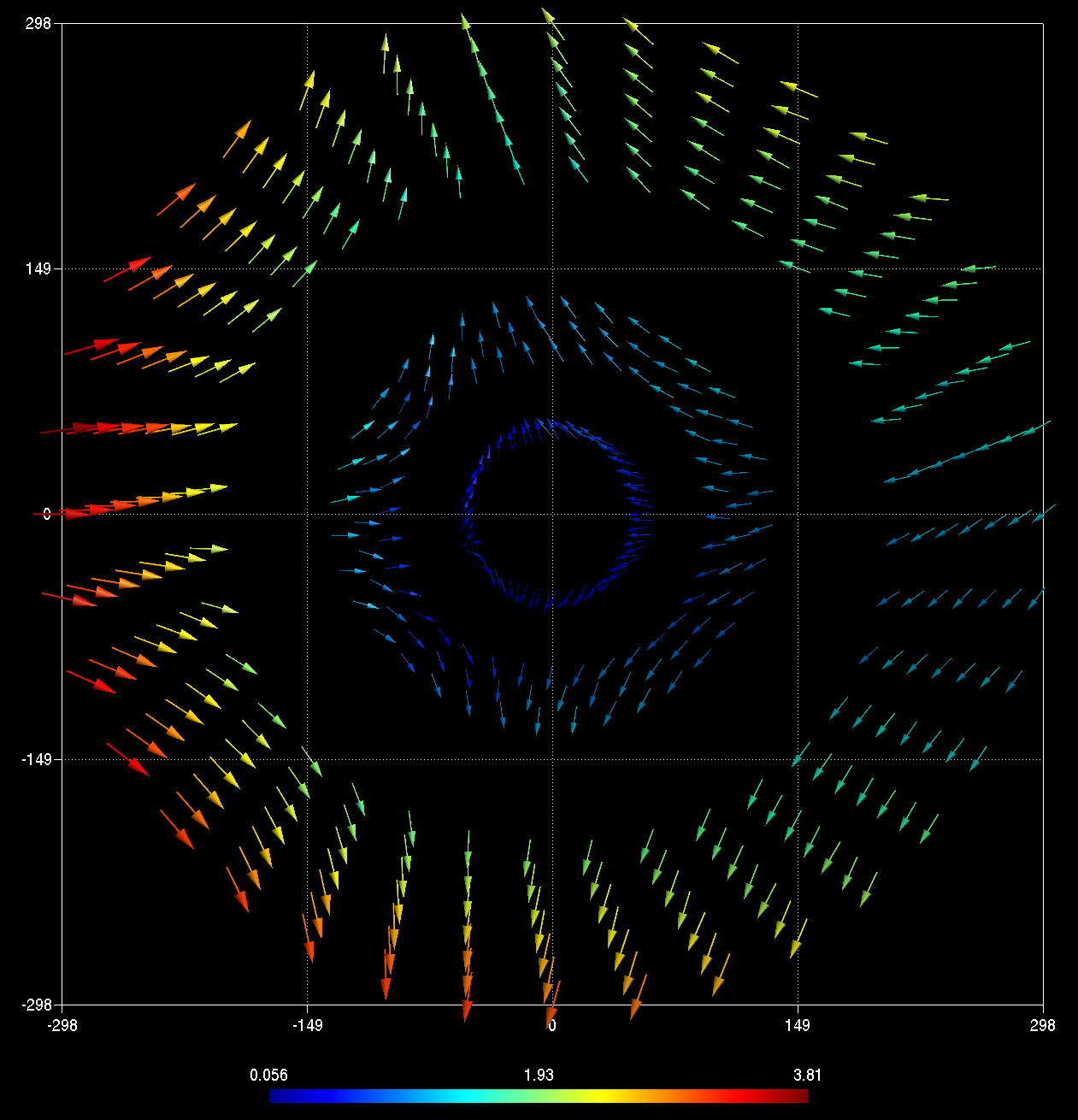This screenshot has height=1120, width=1078.
Task: Click the 149 label on the horizontal axis
Action: [x=798, y=1025]
